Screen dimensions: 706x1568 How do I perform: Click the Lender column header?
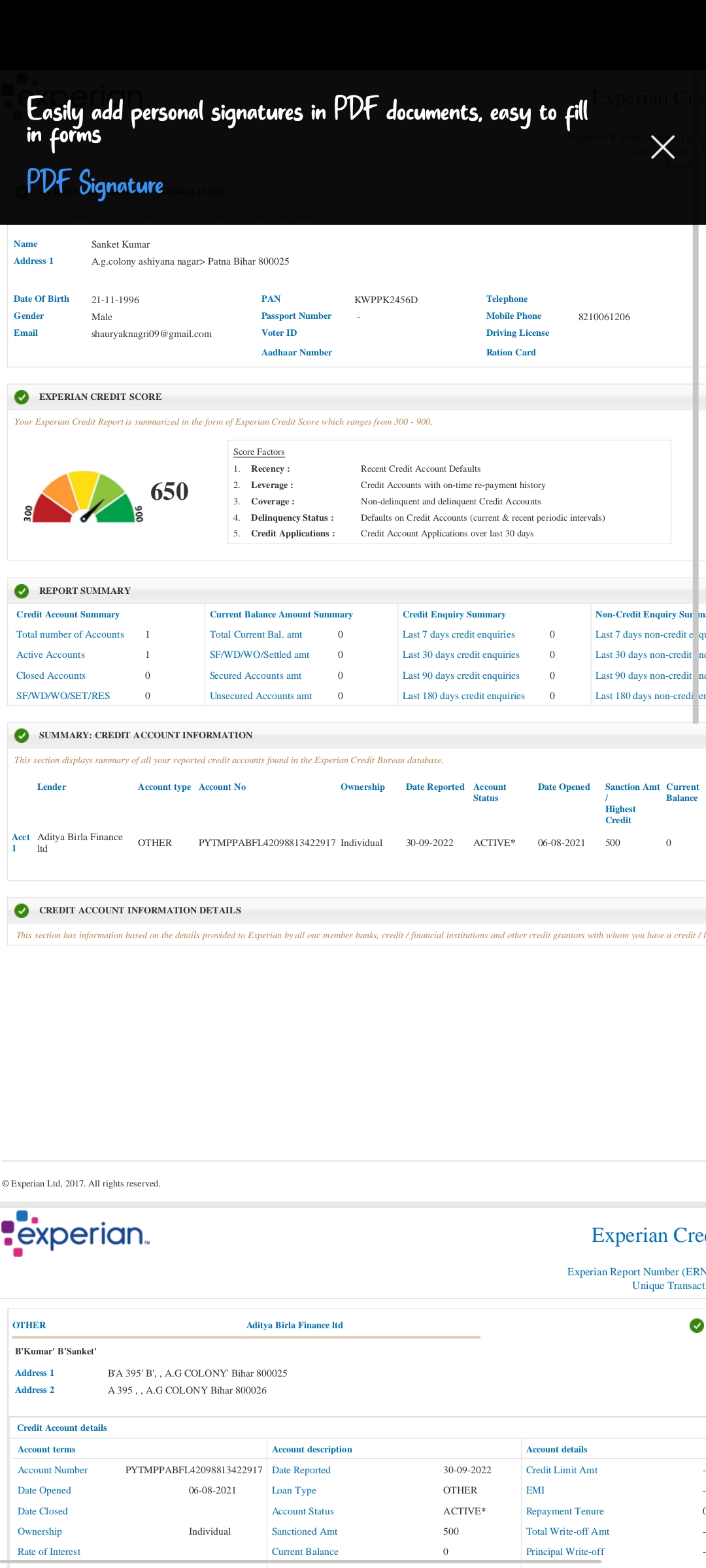52,787
